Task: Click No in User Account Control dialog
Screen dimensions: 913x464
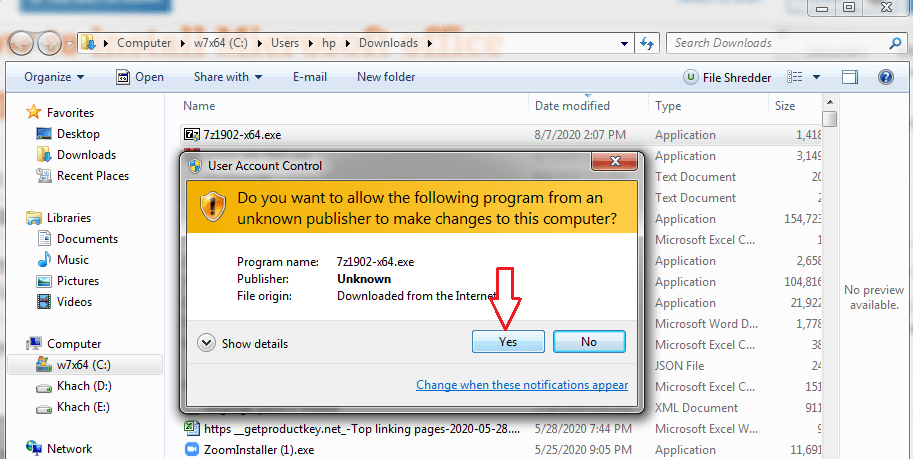Action: pyautogui.click(x=589, y=342)
